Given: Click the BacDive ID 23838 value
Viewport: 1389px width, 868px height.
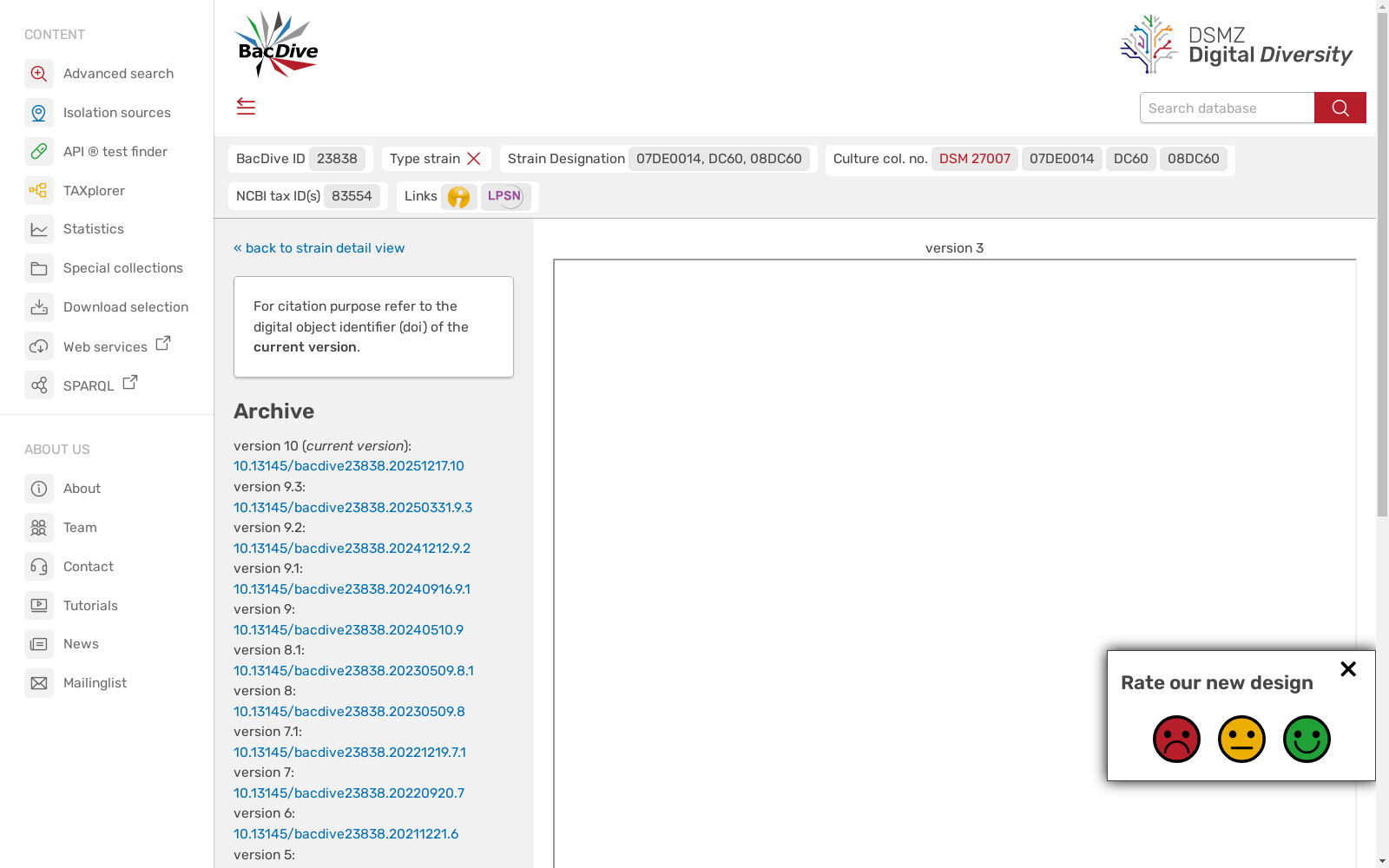Looking at the screenshot, I should point(337,159).
